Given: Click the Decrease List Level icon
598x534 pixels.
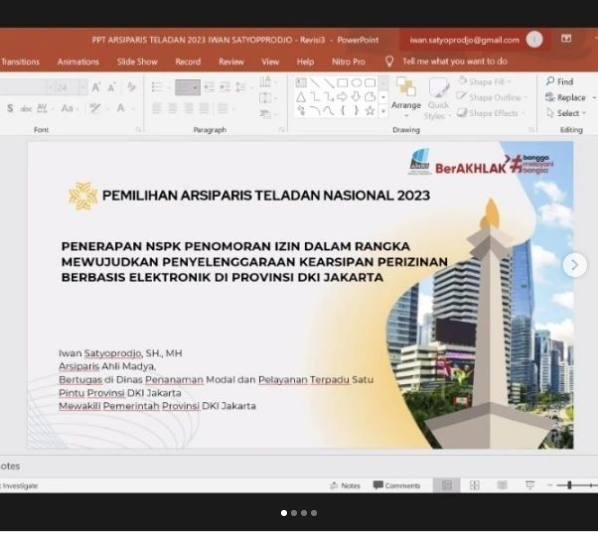Looking at the screenshot, I should 209,87.
